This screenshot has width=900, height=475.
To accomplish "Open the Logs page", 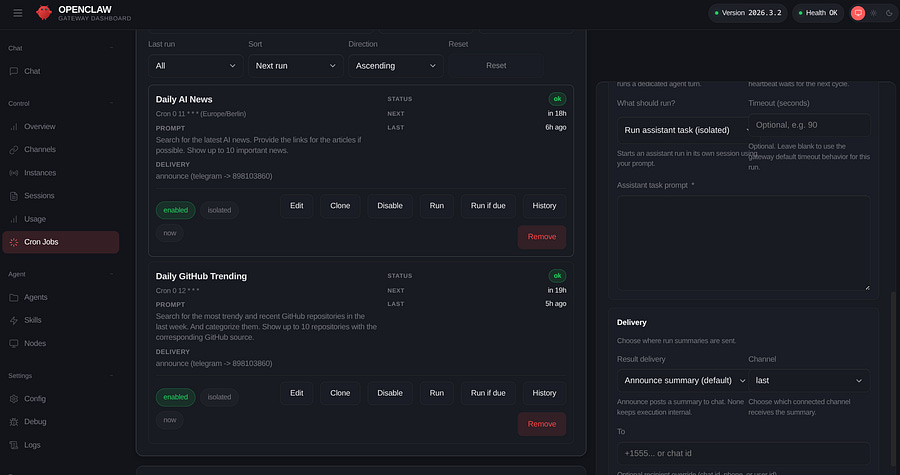I will click(60, 445).
